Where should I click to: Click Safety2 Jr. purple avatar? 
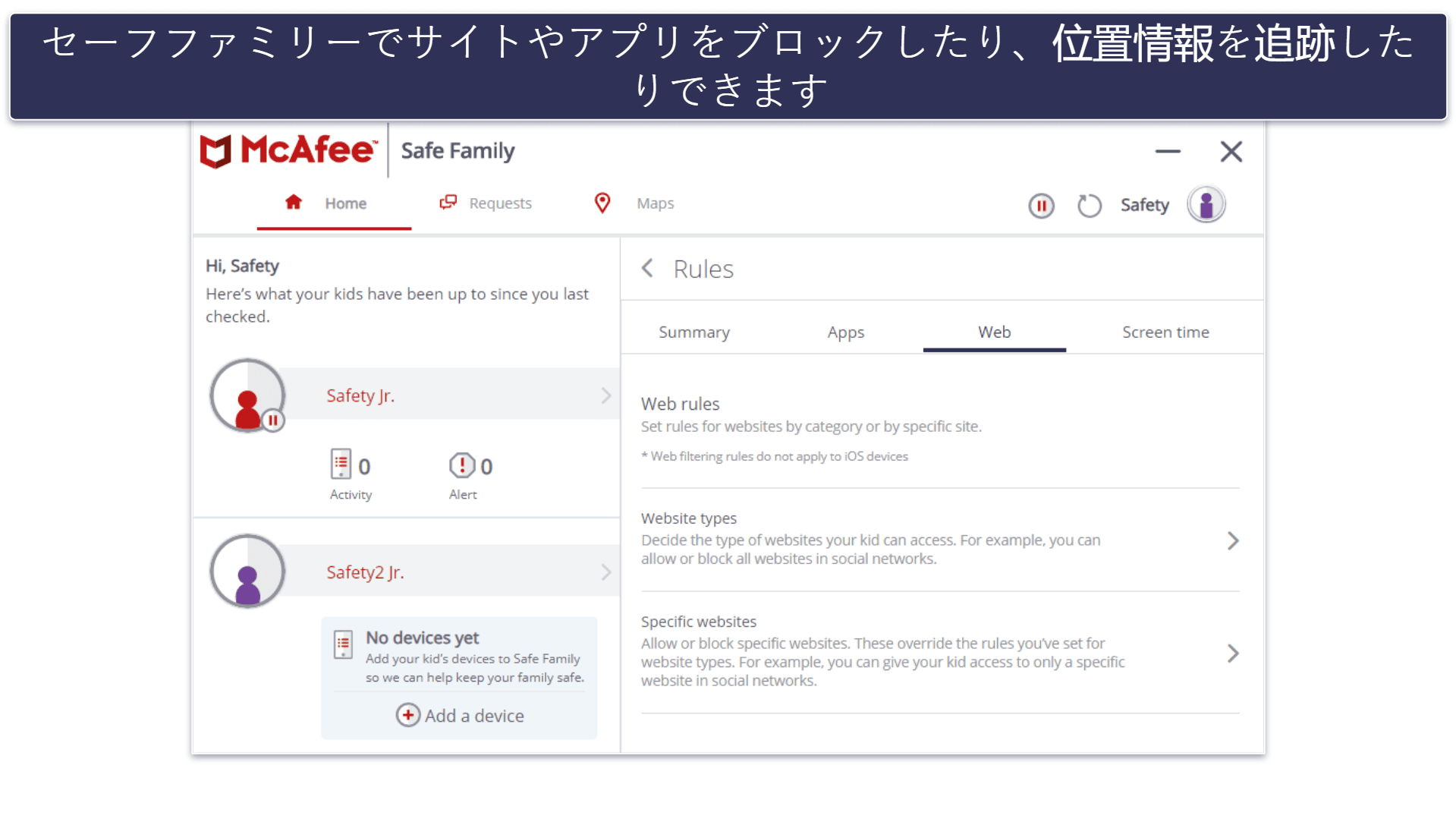click(247, 572)
